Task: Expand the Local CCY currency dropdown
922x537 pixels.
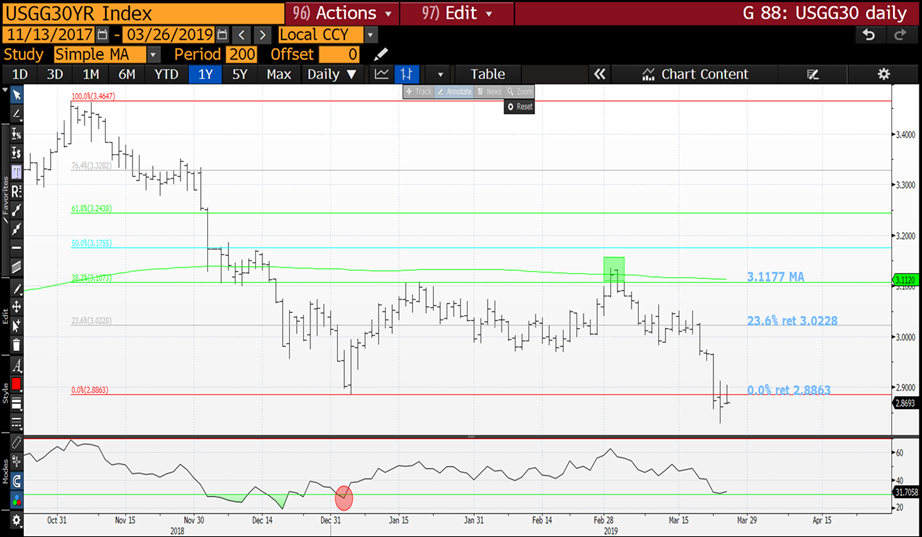Action: [x=371, y=34]
